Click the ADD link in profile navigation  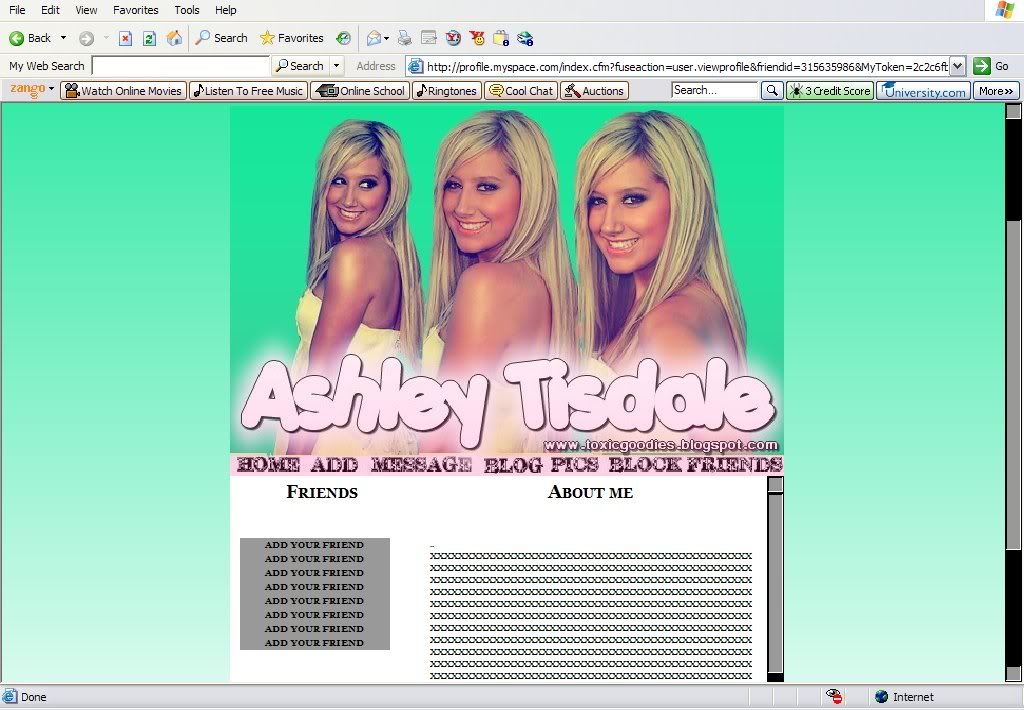tap(334, 464)
